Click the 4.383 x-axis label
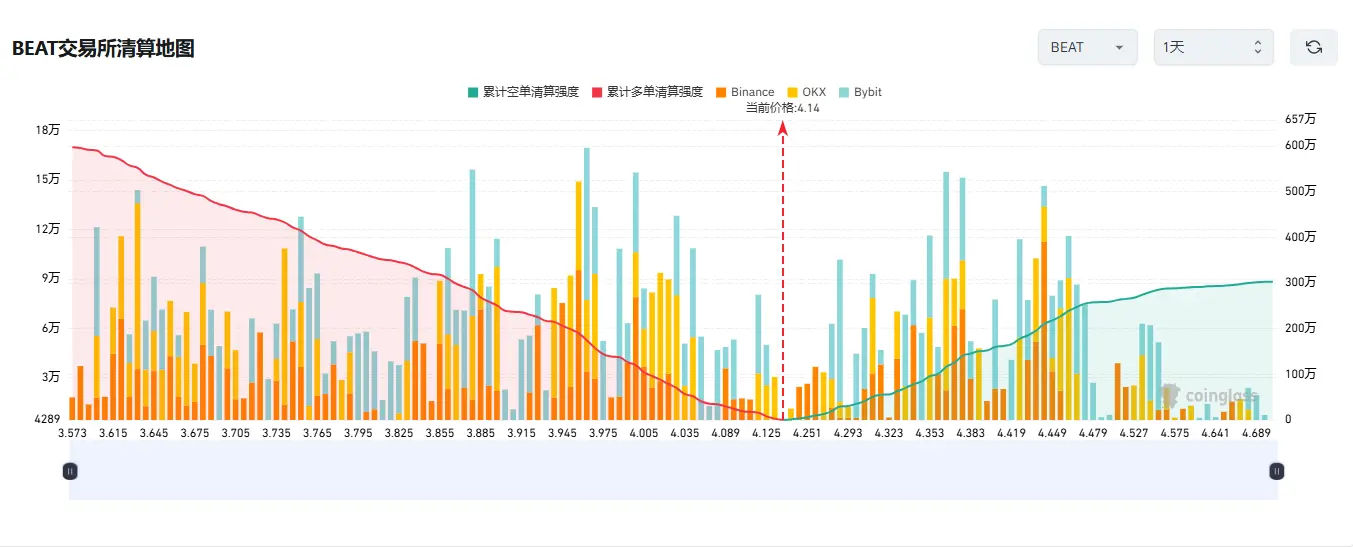The image size is (1353, 547). pos(970,433)
